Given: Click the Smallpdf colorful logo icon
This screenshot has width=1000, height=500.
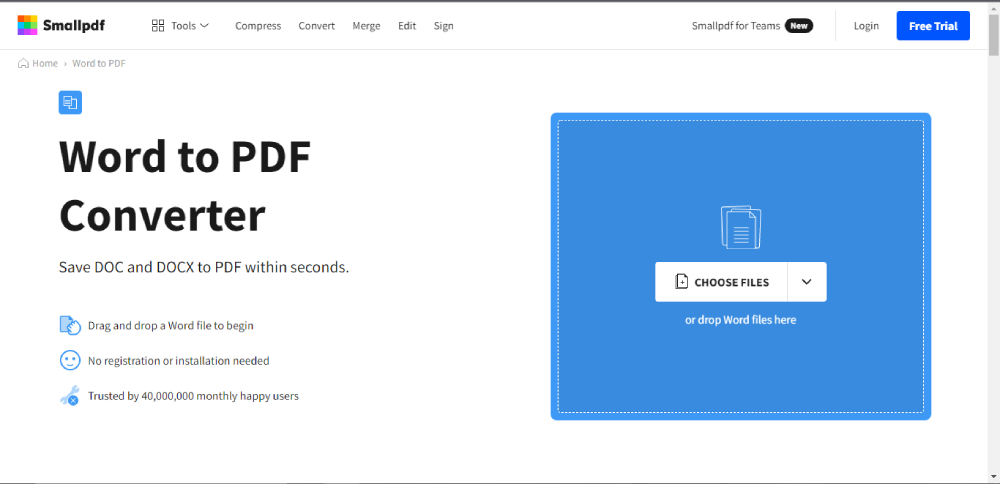Looking at the screenshot, I should coord(27,26).
